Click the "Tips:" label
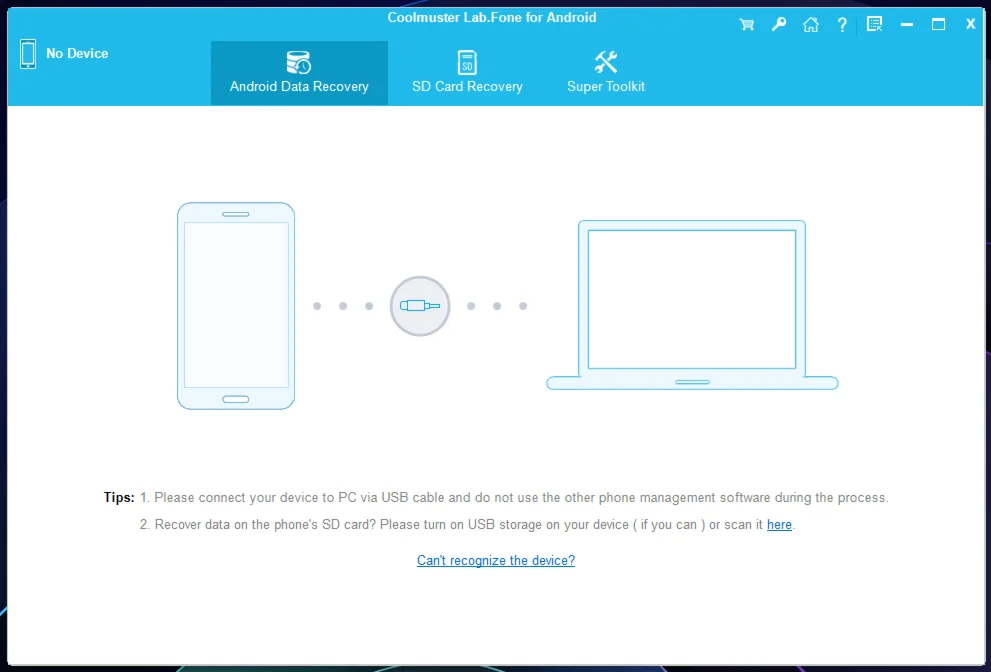Image resolution: width=991 pixels, height=672 pixels. point(119,498)
